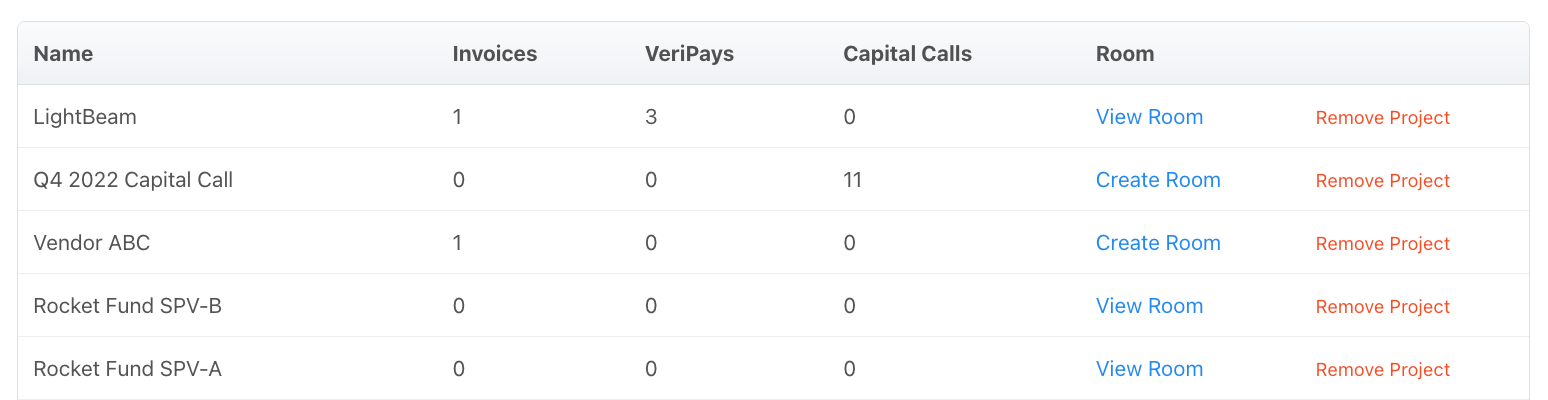Click Rocket Fund SPV-B project name
The width and height of the screenshot is (1548, 400).
127,306
